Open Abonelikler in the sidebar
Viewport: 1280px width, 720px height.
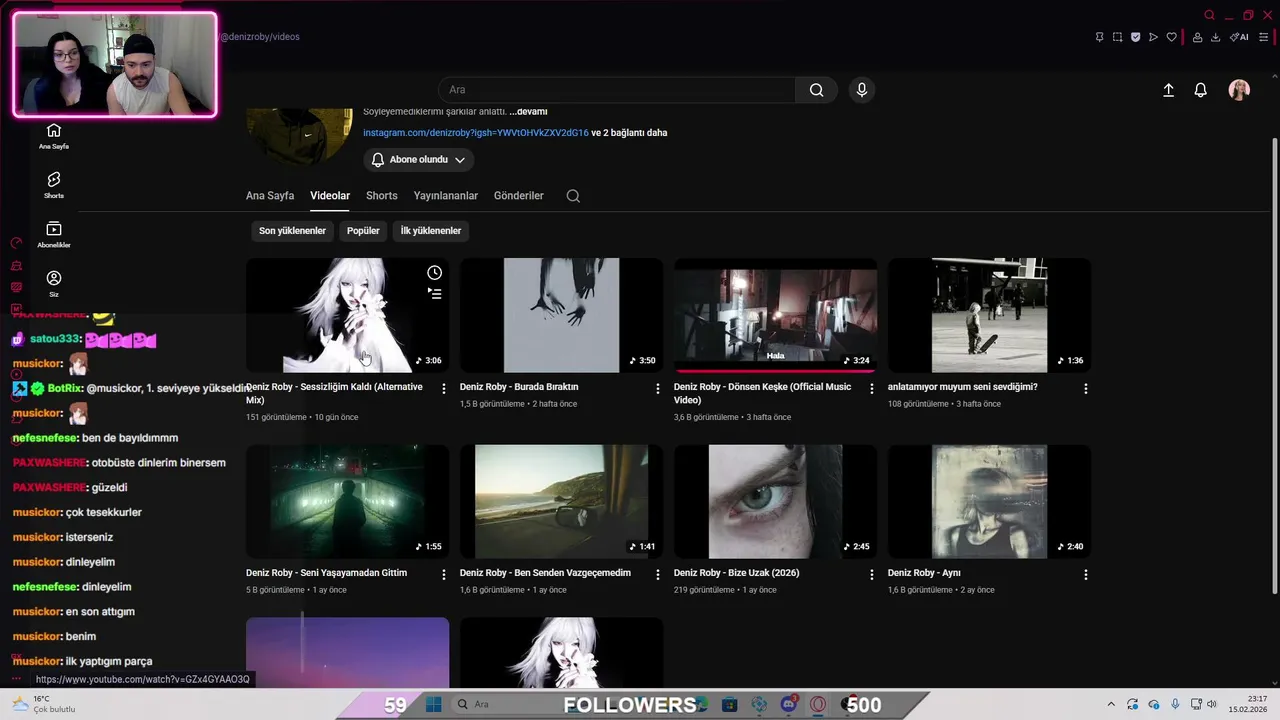(x=54, y=235)
